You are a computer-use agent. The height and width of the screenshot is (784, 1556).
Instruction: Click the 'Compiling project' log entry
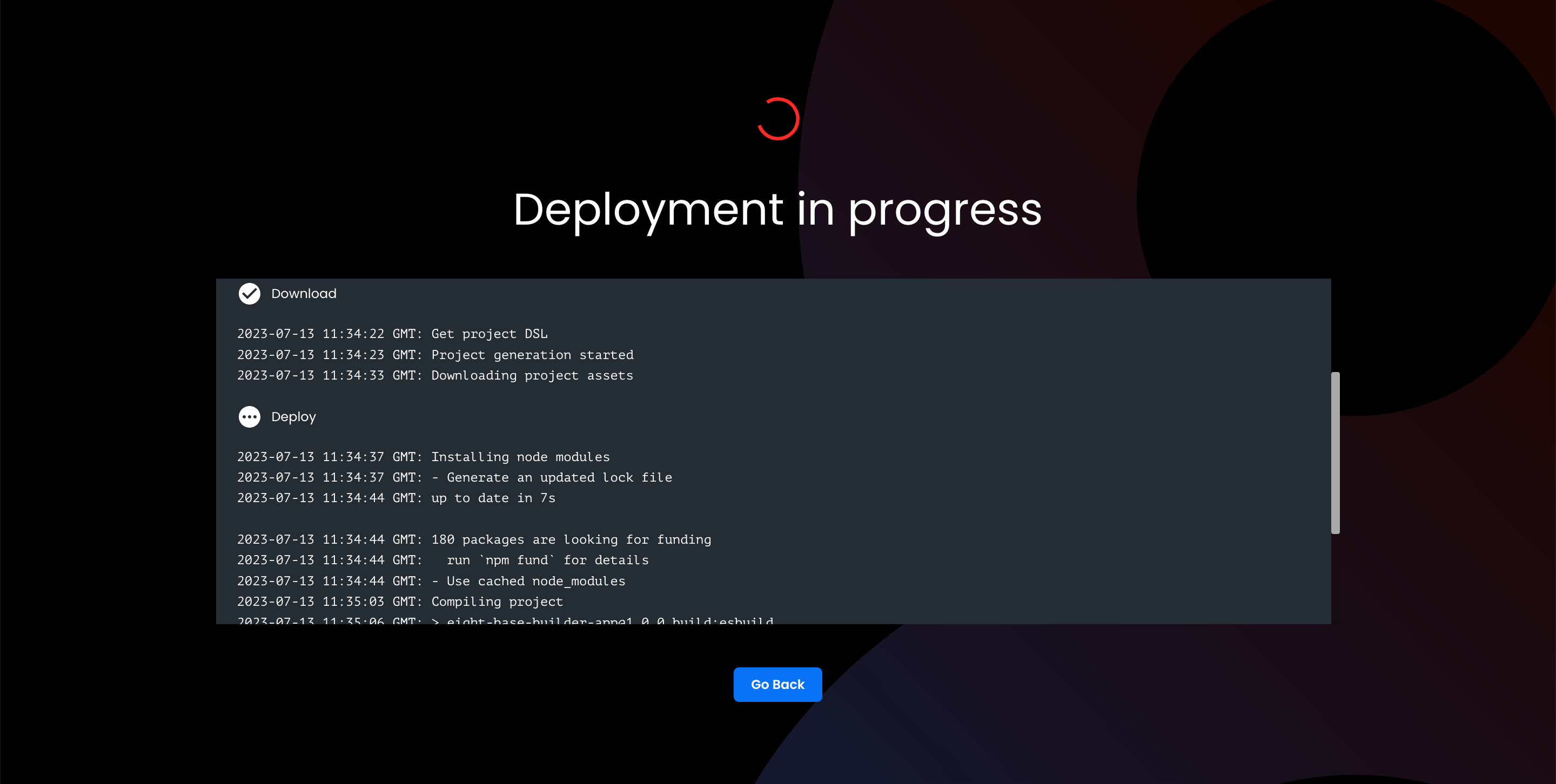(497, 601)
